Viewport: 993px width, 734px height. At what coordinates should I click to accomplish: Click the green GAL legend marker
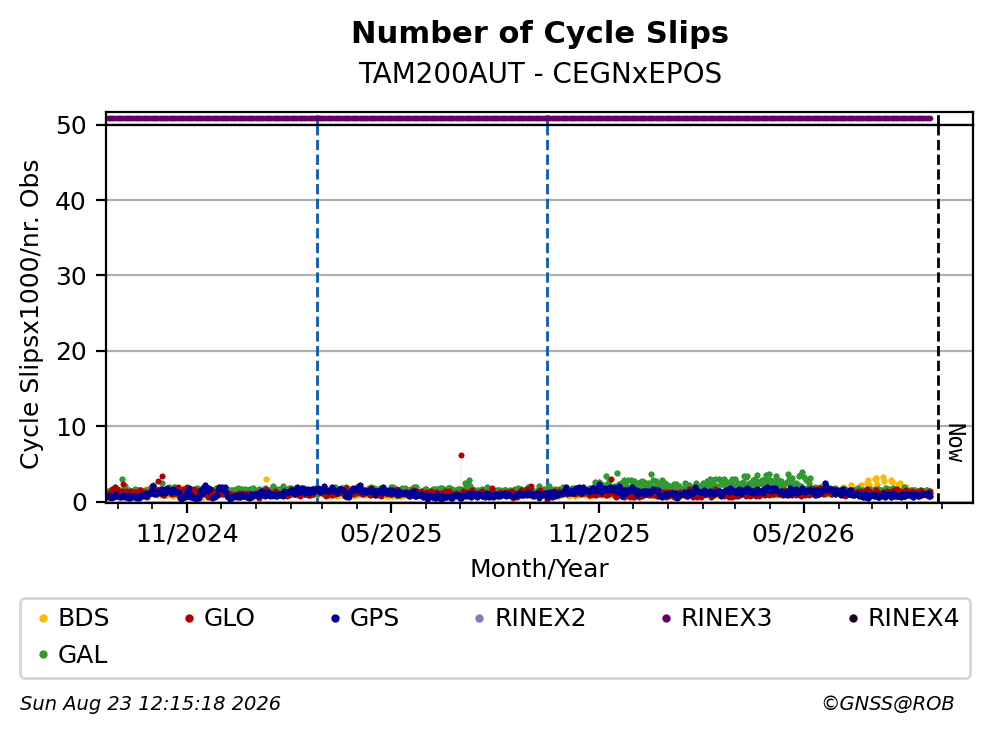pyautogui.click(x=44, y=655)
